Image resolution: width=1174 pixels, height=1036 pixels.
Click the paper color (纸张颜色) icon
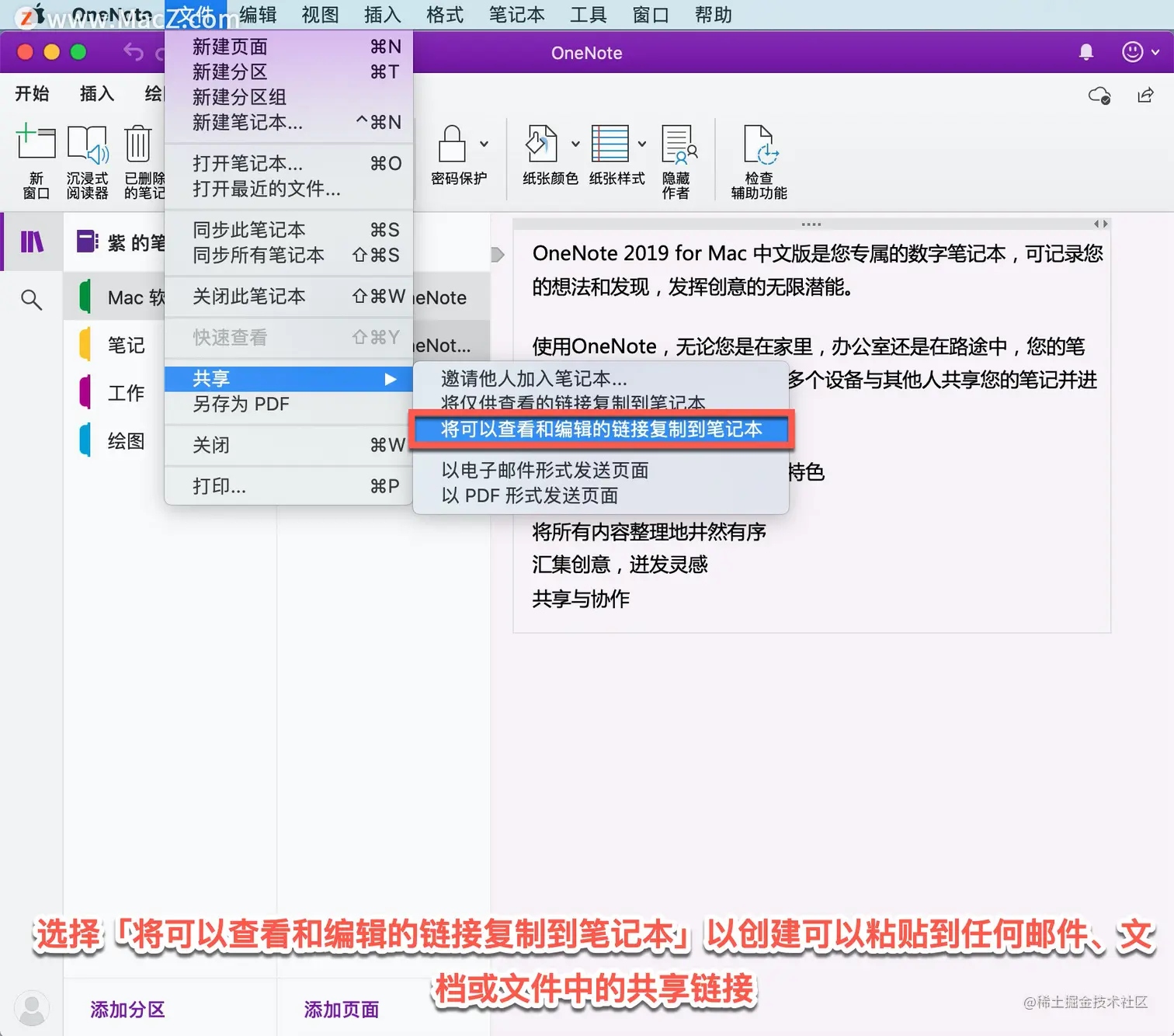tap(542, 144)
